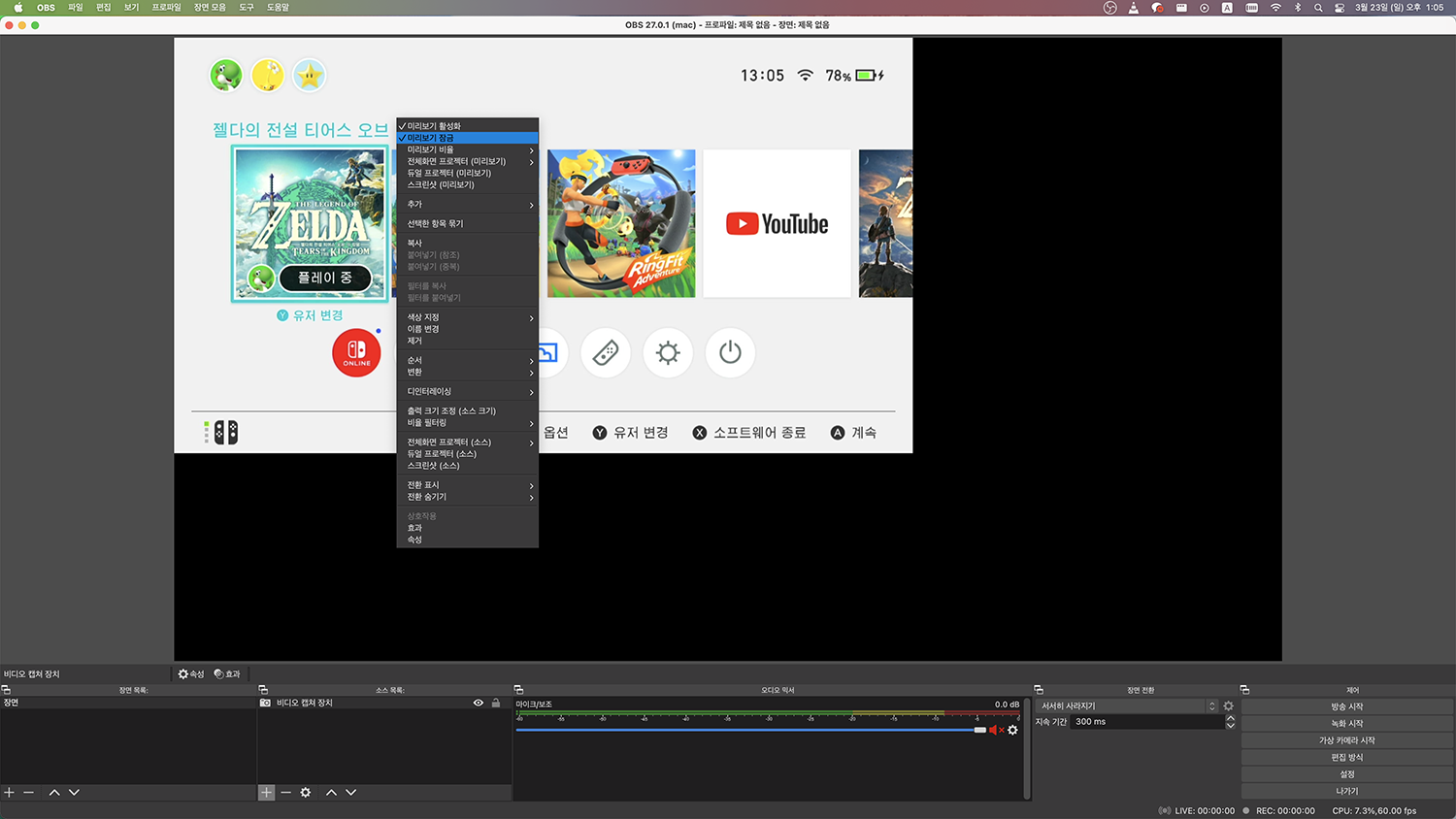Expand 전체화면 프로젝터 (미리보기) submenu
Viewport: 1456px width, 819px height.
pyautogui.click(x=467, y=161)
